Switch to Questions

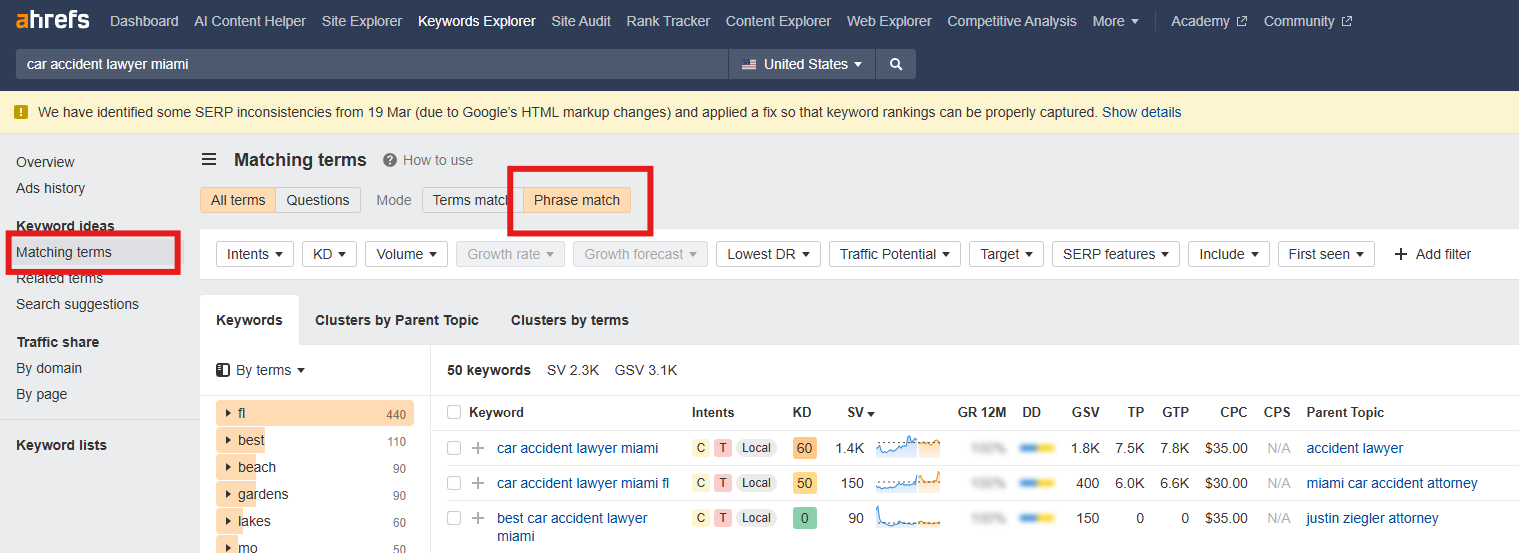[x=318, y=200]
